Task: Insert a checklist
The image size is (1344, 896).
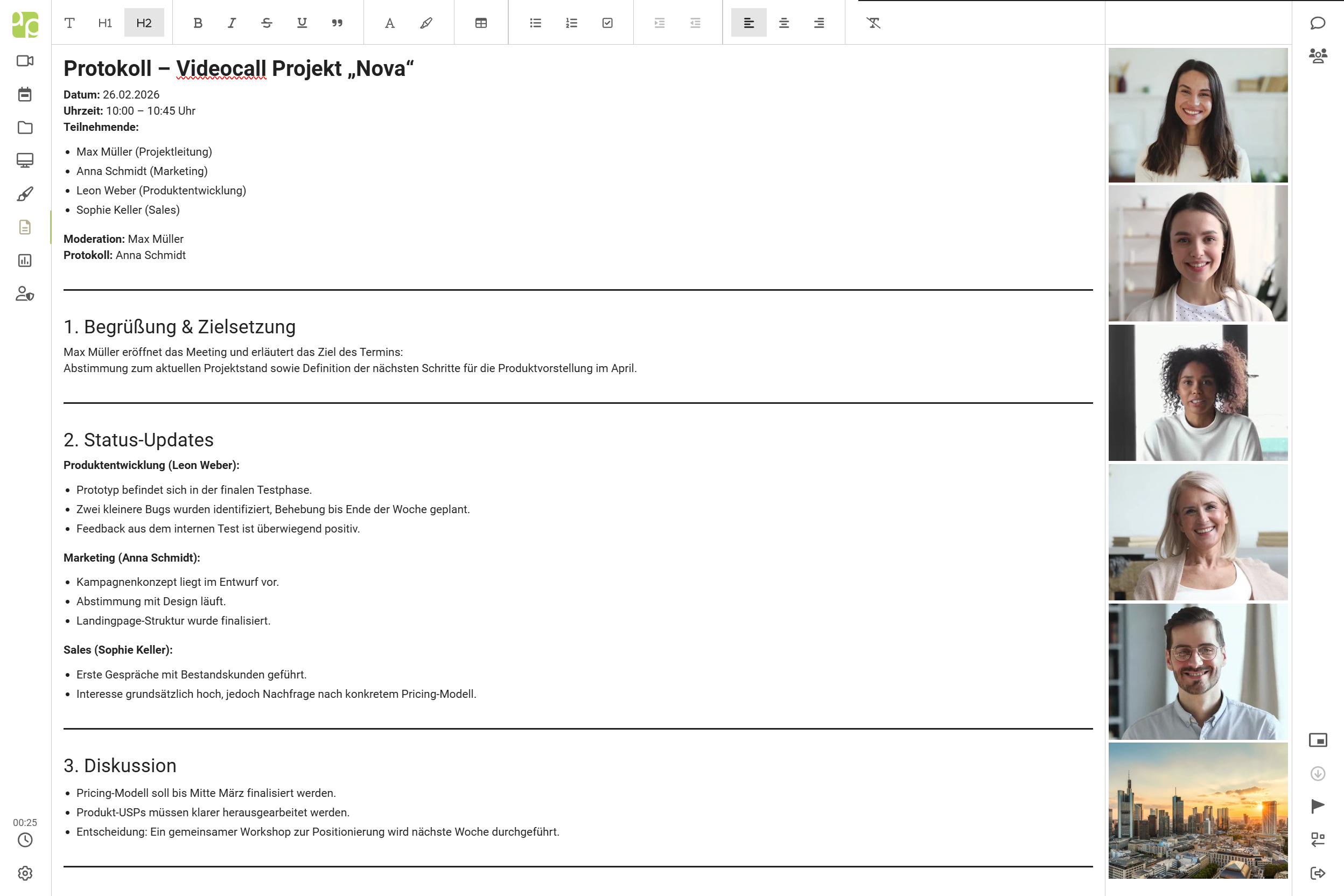Action: pos(607,23)
